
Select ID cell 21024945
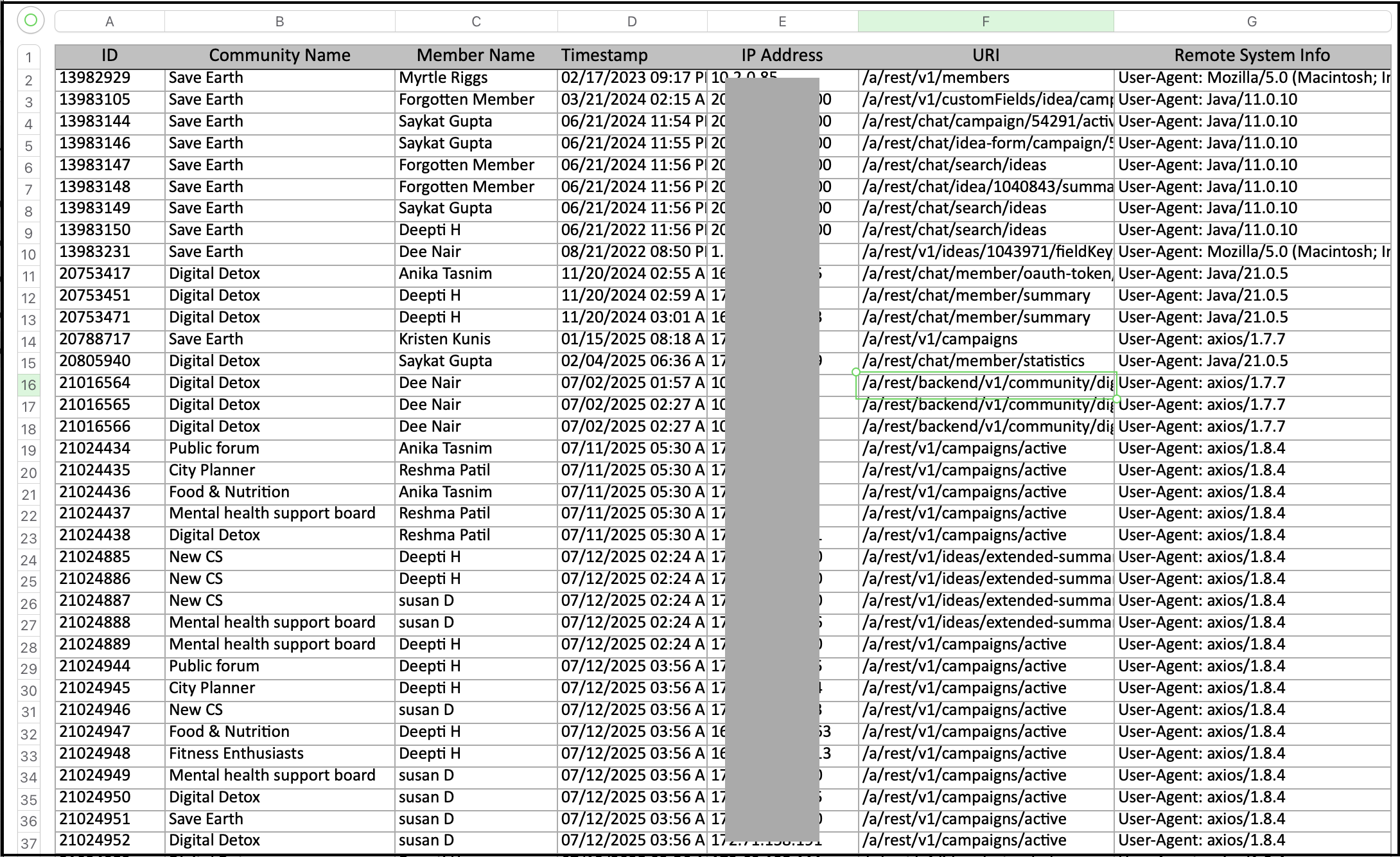pyautogui.click(x=110, y=689)
